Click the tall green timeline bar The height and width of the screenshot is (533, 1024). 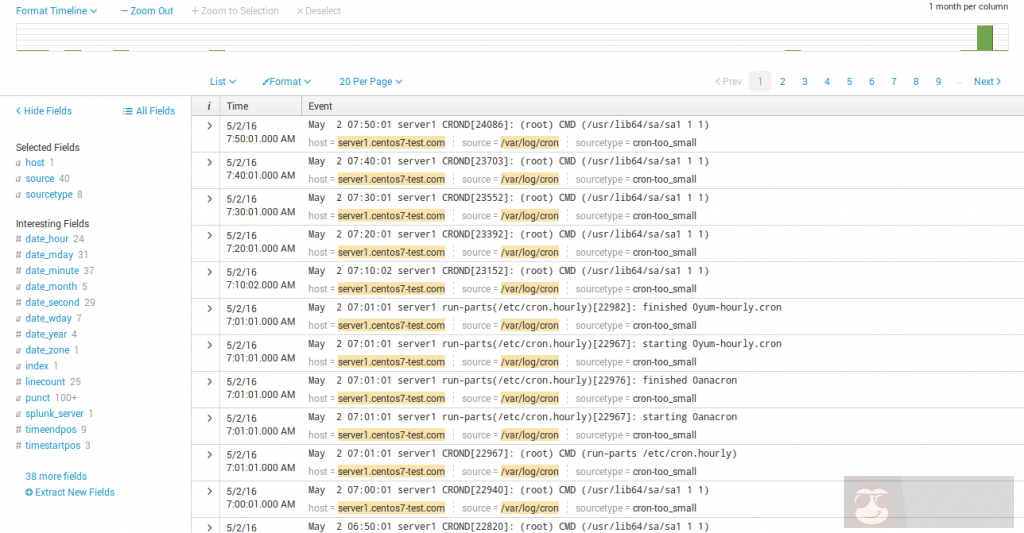[985, 38]
